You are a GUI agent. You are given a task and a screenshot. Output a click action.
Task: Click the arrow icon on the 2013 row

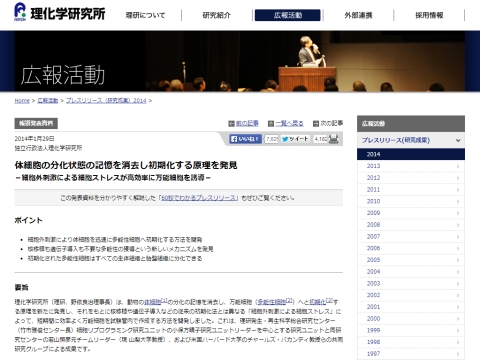pyautogui.click(x=458, y=166)
